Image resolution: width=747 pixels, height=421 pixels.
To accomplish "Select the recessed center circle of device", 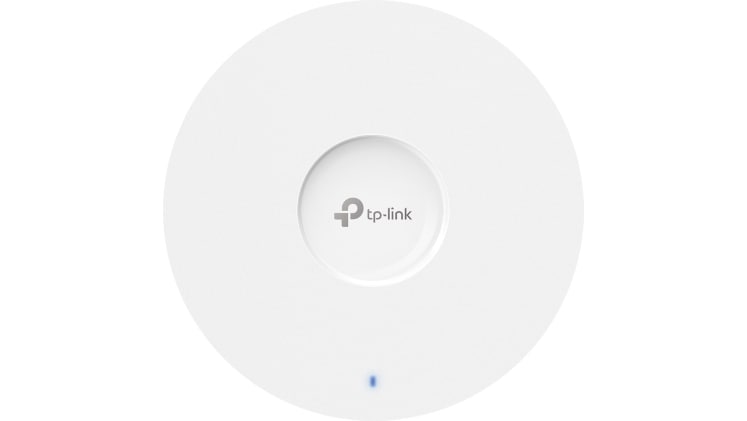I will click(373, 210).
